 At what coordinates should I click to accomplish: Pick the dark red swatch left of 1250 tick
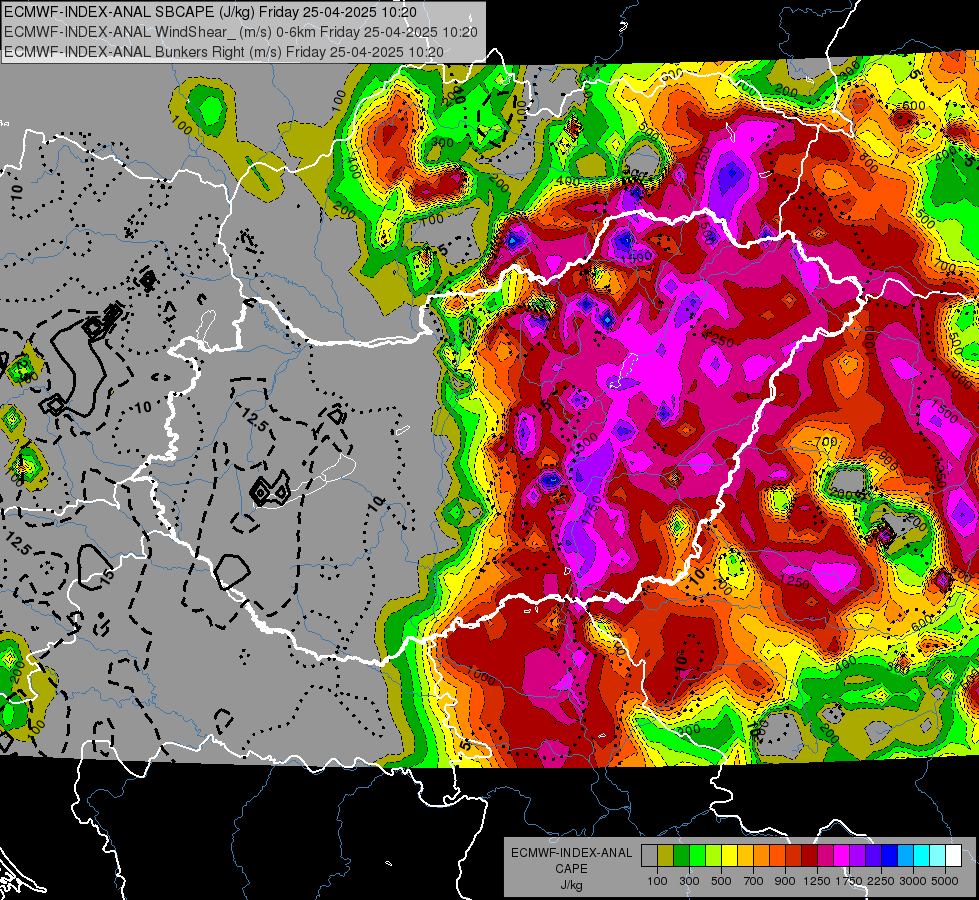pos(810,856)
